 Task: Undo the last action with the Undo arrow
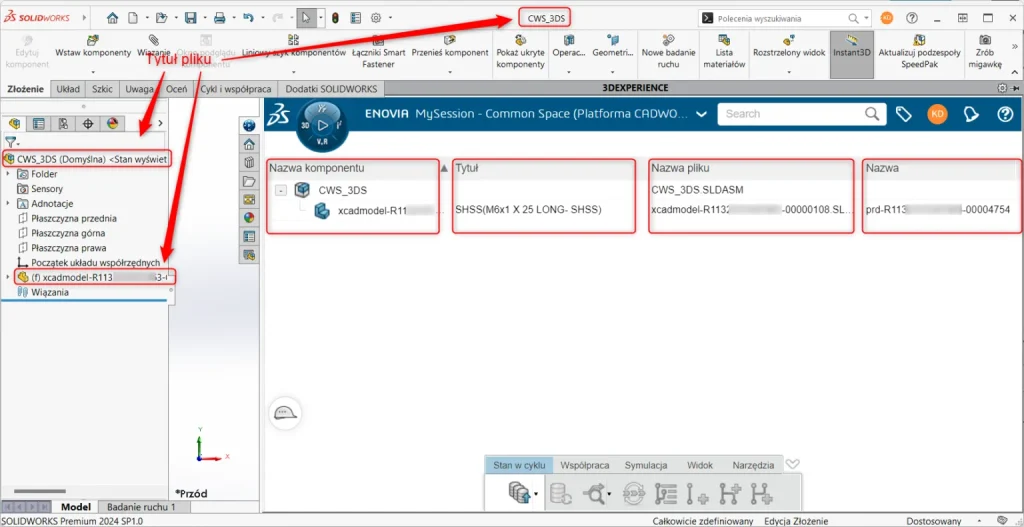(248, 18)
